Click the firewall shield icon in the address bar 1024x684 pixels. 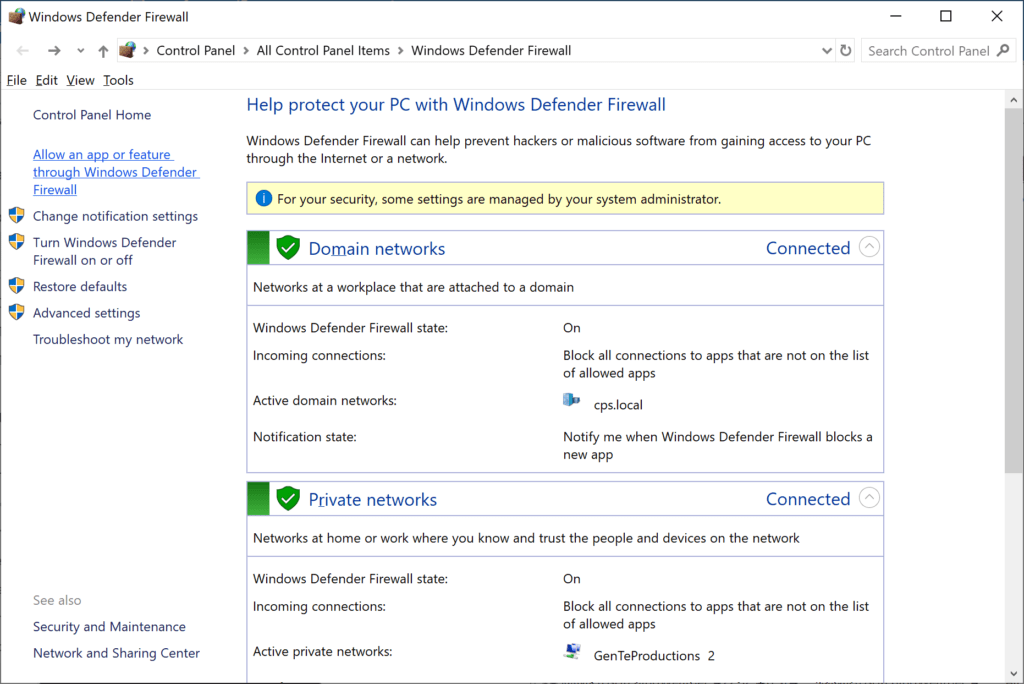(128, 50)
